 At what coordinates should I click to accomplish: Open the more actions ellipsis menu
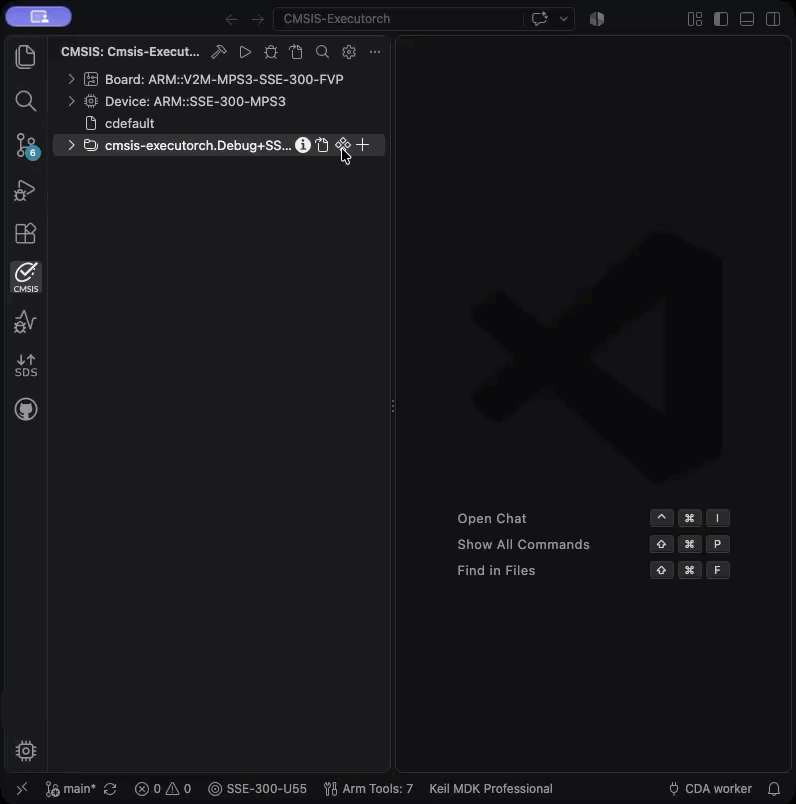[375, 52]
